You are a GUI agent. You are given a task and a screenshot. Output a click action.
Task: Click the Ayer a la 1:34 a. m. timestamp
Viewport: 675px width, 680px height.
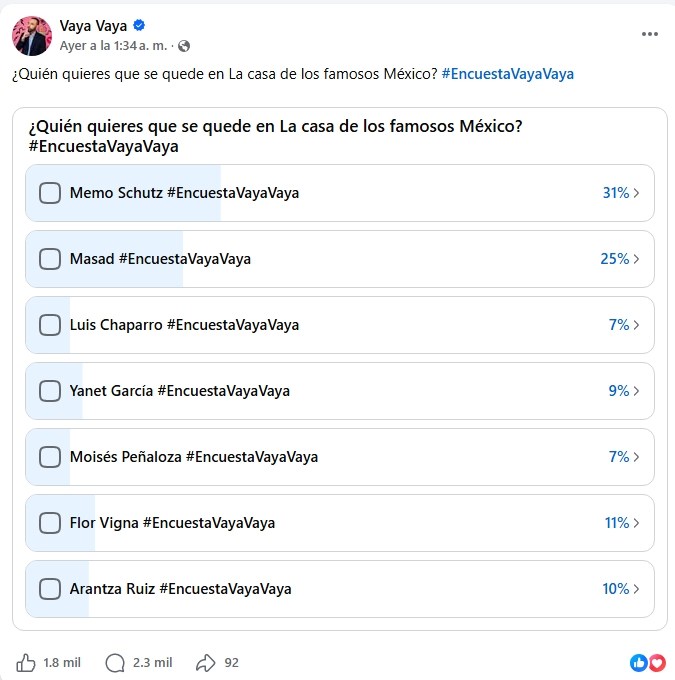113,46
